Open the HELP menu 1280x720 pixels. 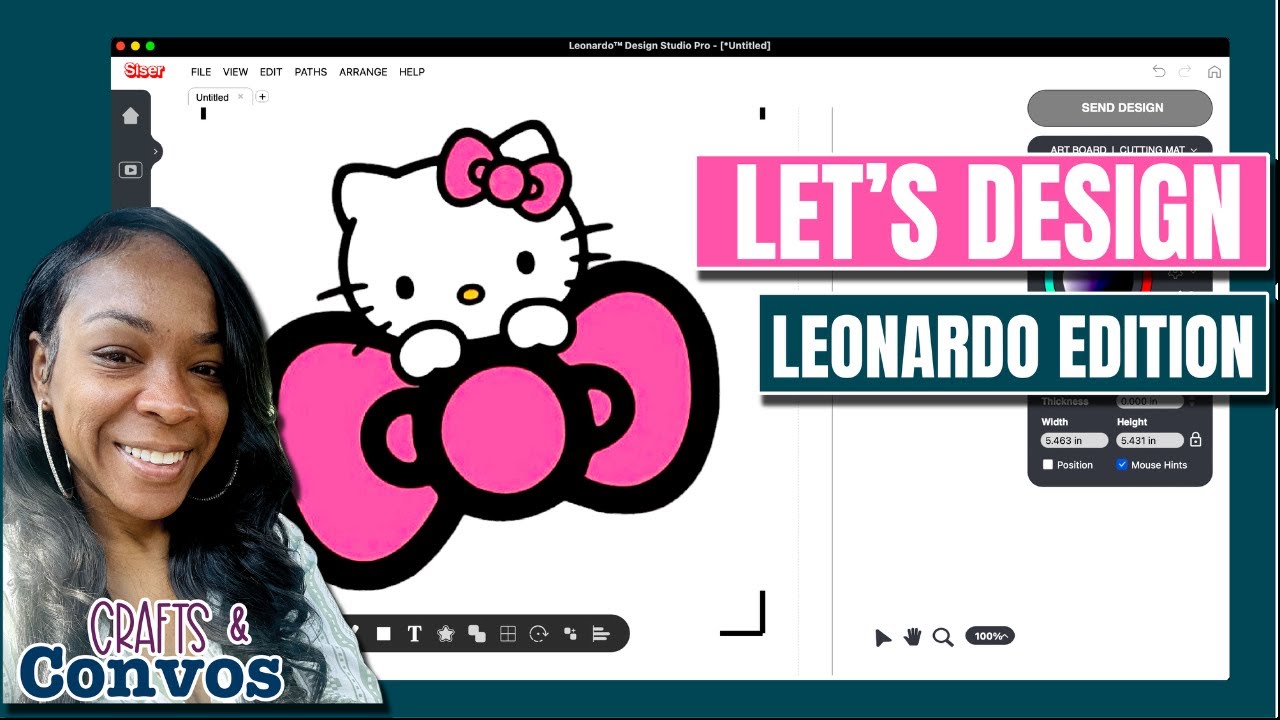pyautogui.click(x=412, y=72)
